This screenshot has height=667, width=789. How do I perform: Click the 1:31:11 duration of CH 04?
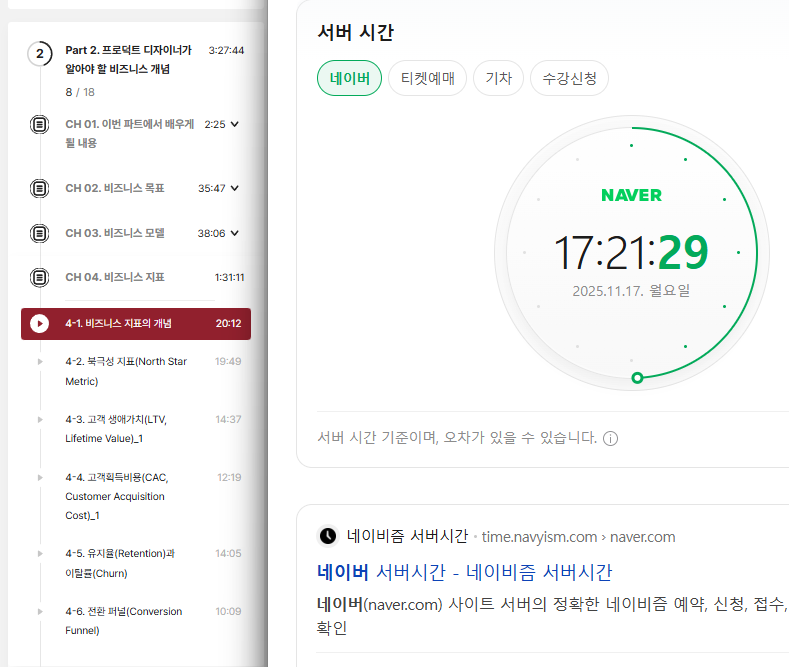coord(229,277)
